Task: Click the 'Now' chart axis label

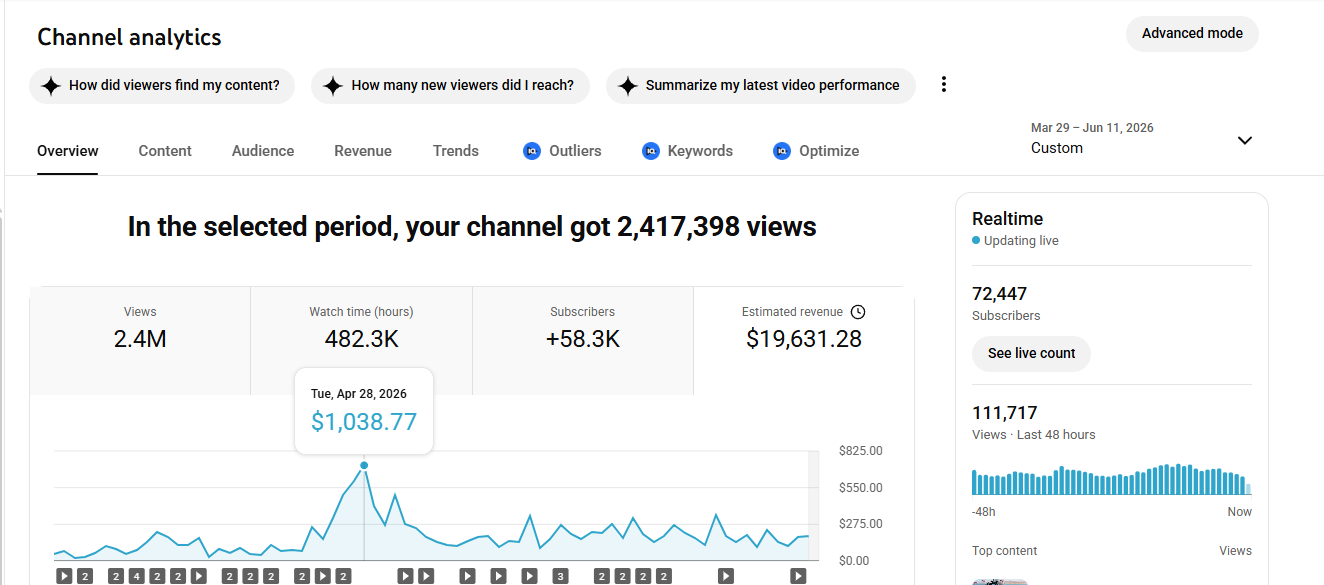Action: coord(1239,512)
